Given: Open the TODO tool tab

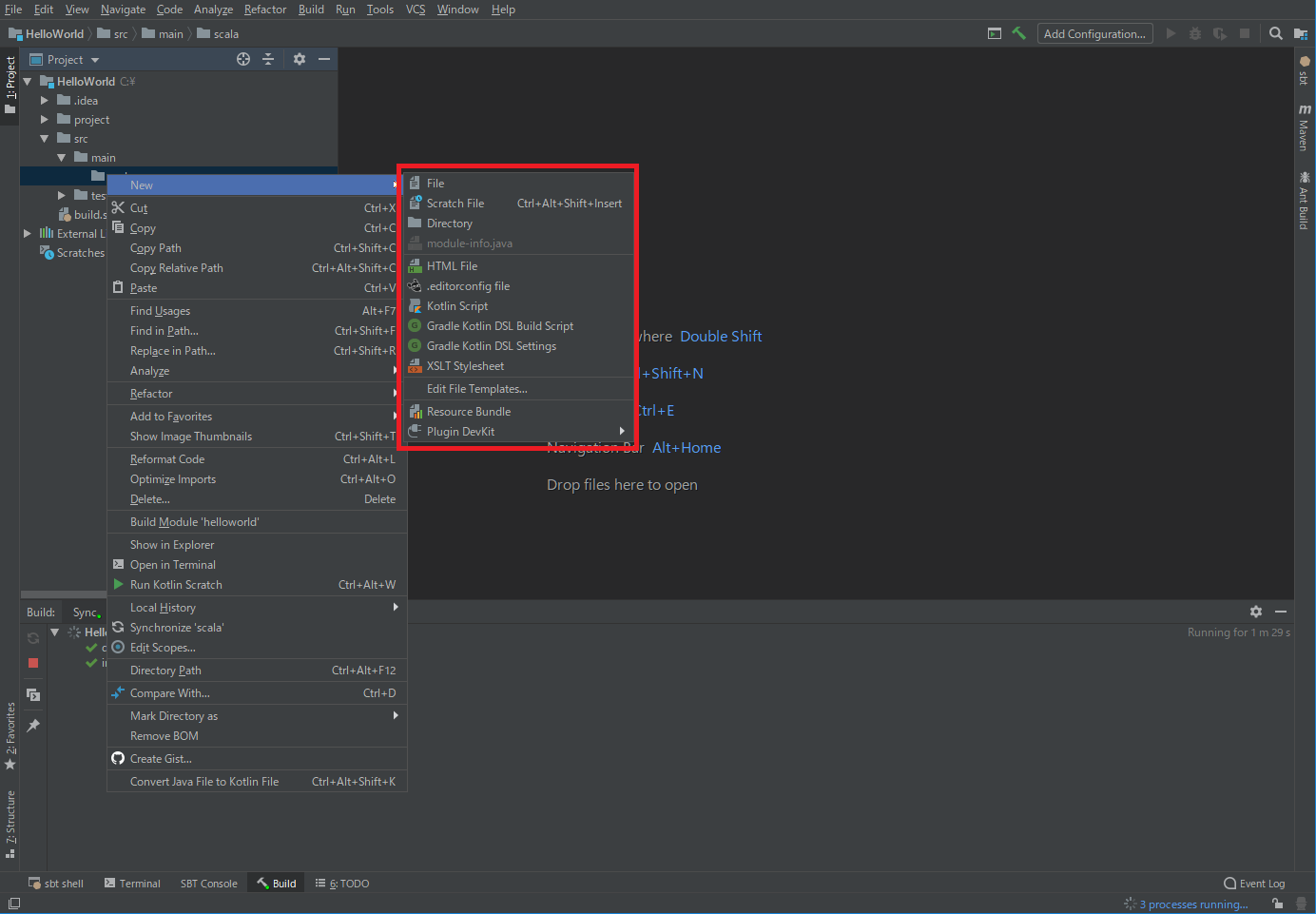Looking at the screenshot, I should [x=342, y=884].
